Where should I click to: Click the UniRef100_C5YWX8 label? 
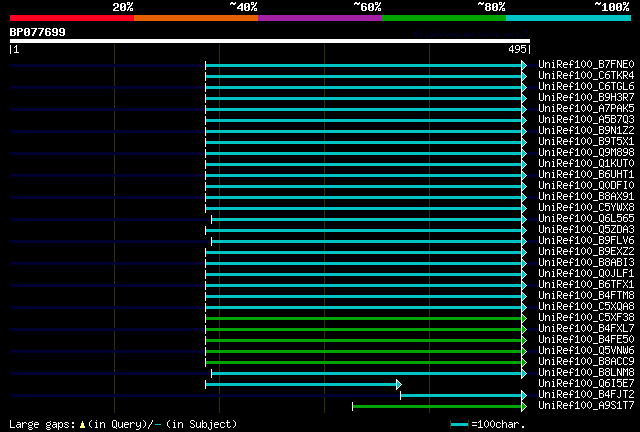point(586,208)
